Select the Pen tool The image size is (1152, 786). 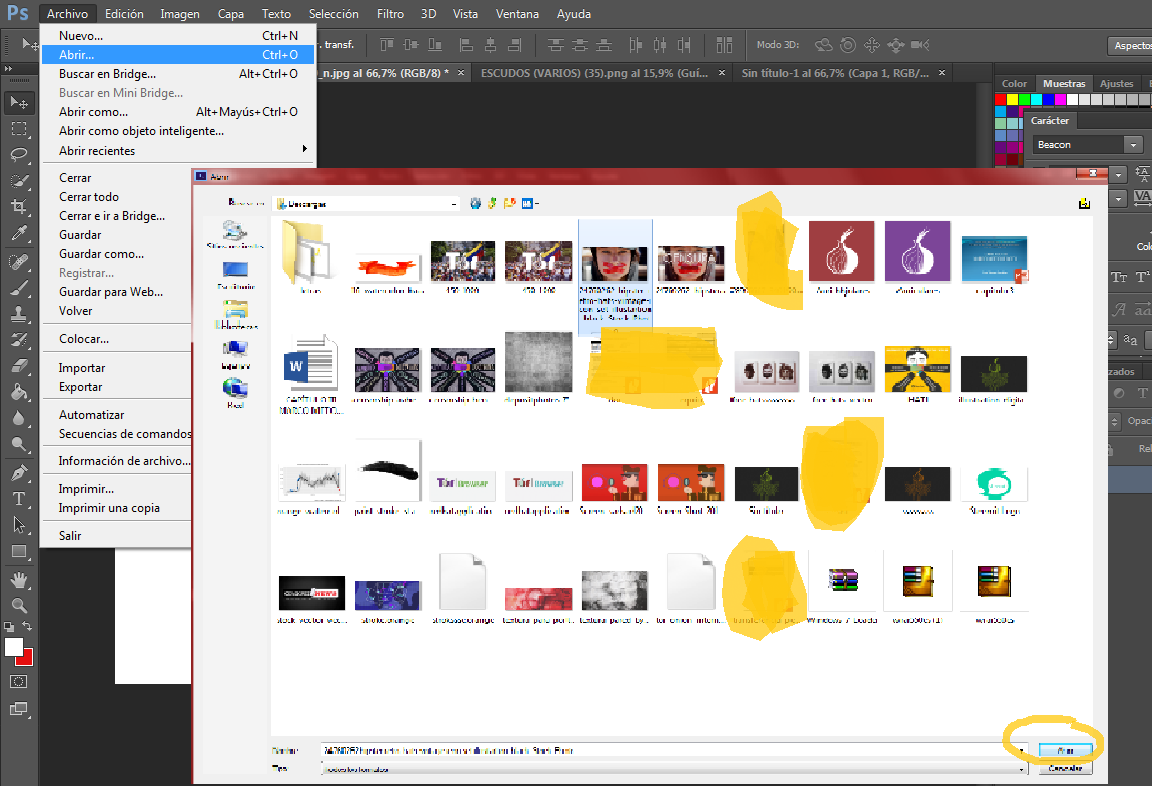point(19,472)
